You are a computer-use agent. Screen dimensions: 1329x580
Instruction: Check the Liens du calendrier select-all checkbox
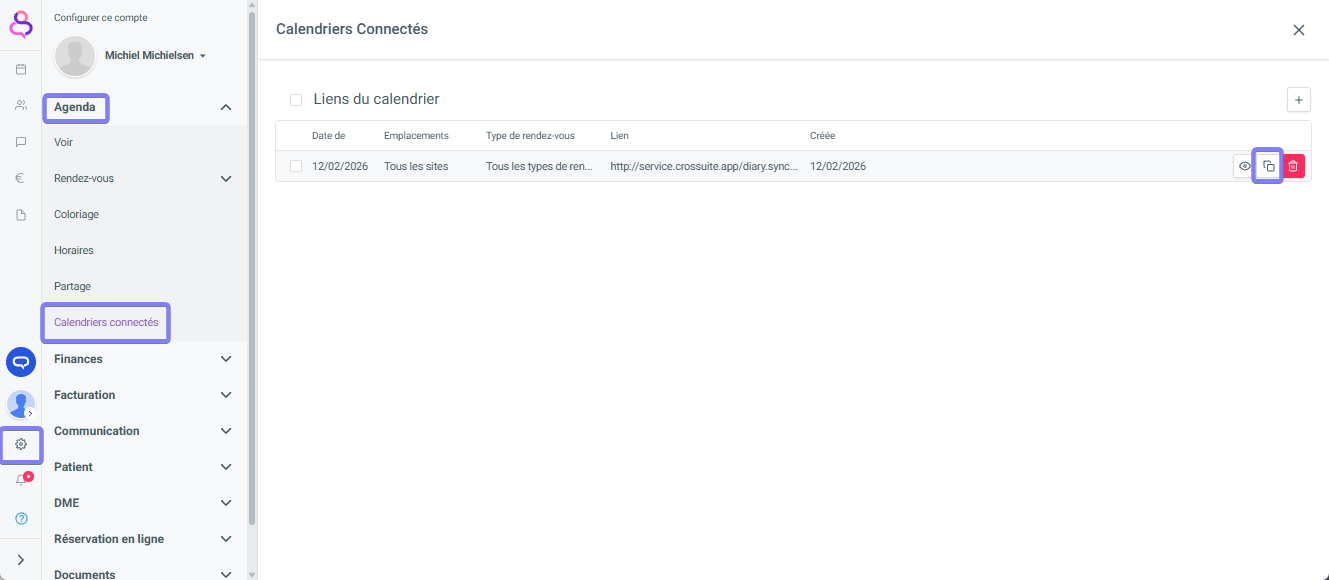pos(296,100)
